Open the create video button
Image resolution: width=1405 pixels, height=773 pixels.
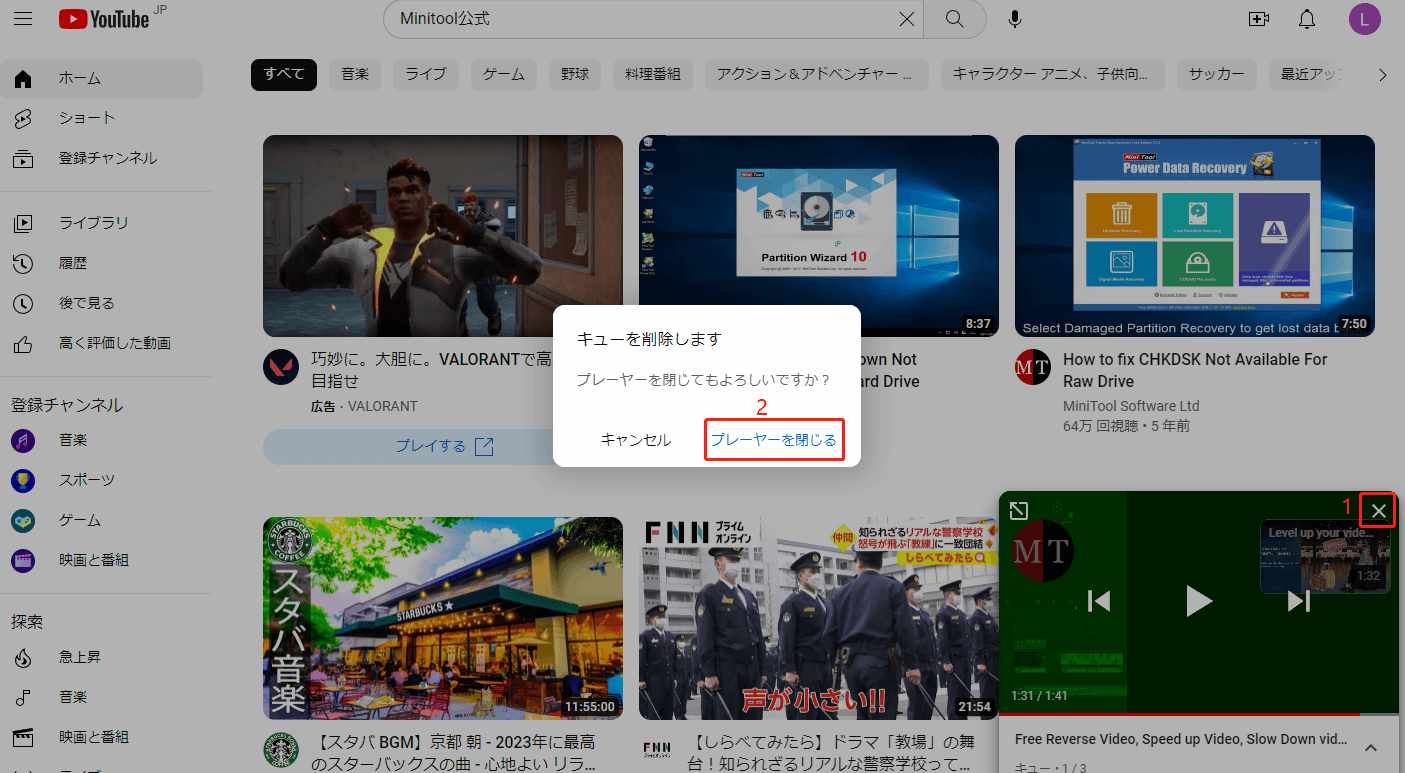coord(1259,19)
